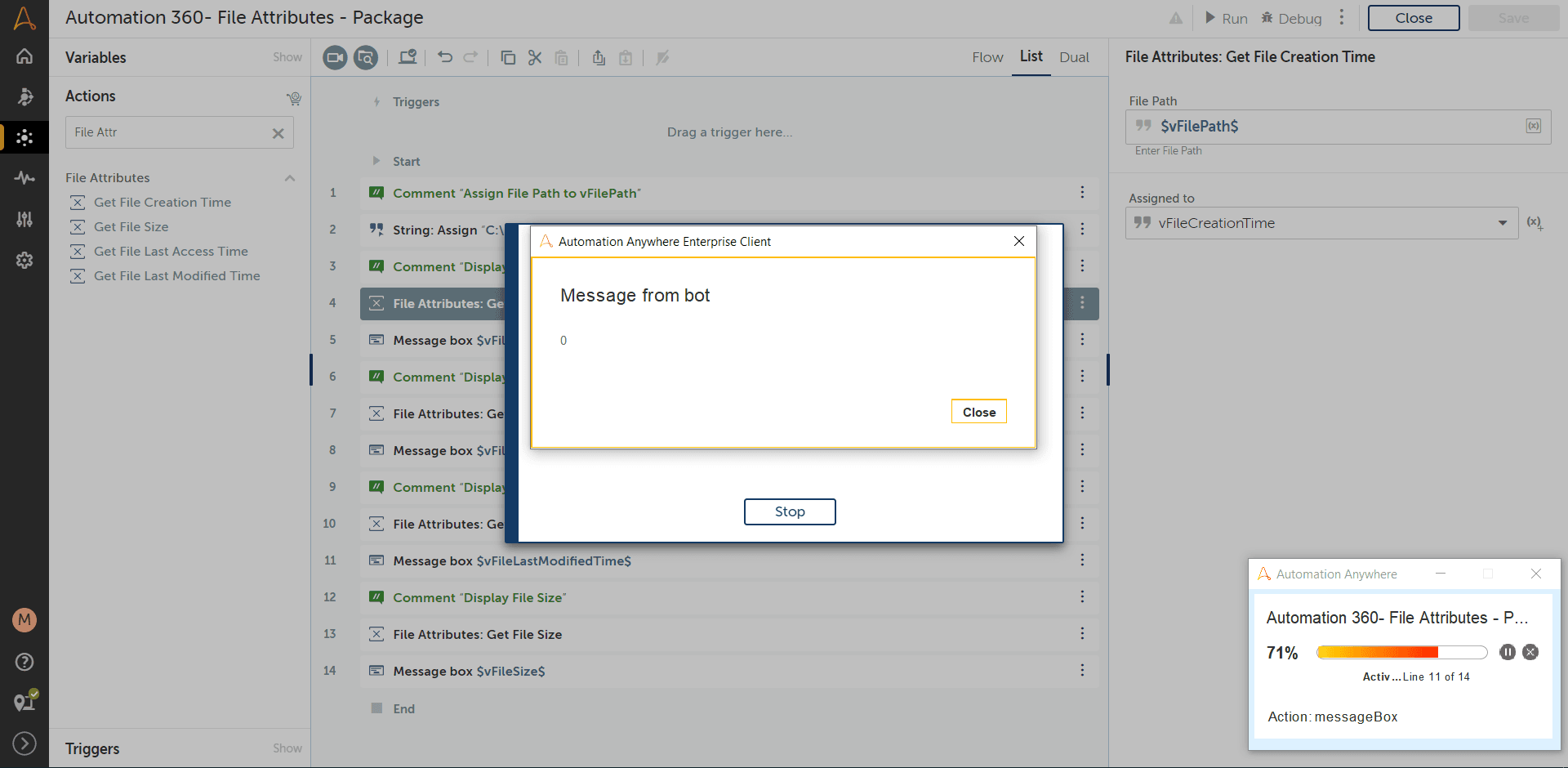The image size is (1568, 768).
Task: Click the 71% run progress bar
Action: coord(1401,652)
